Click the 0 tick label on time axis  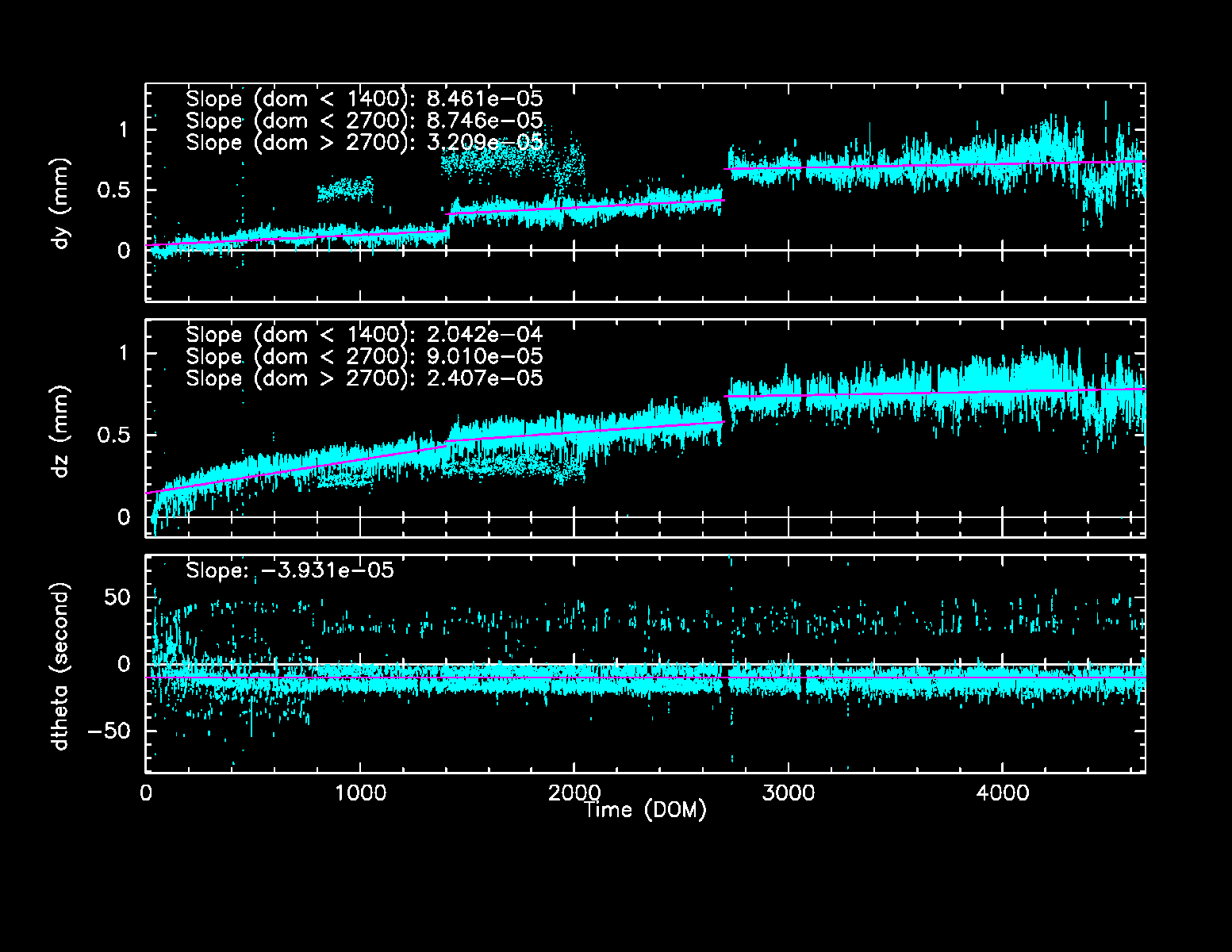pos(147,793)
